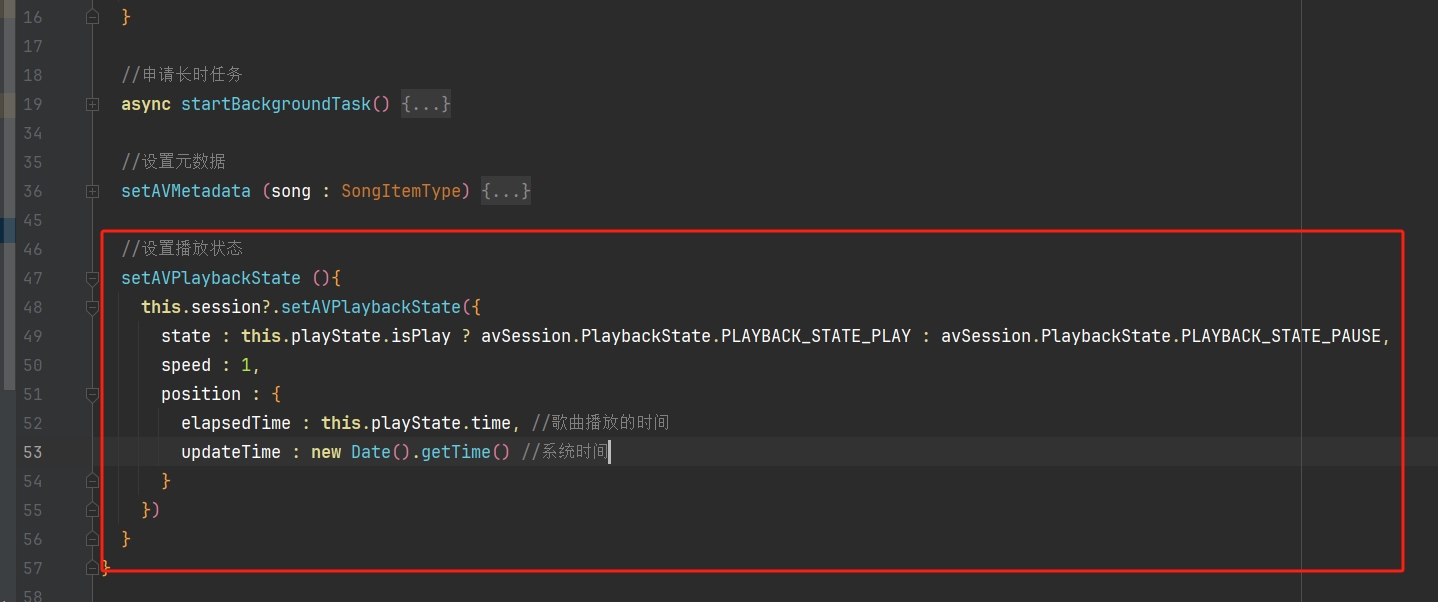Click the {...} placeholder after setAVMetadata signature

(506, 191)
